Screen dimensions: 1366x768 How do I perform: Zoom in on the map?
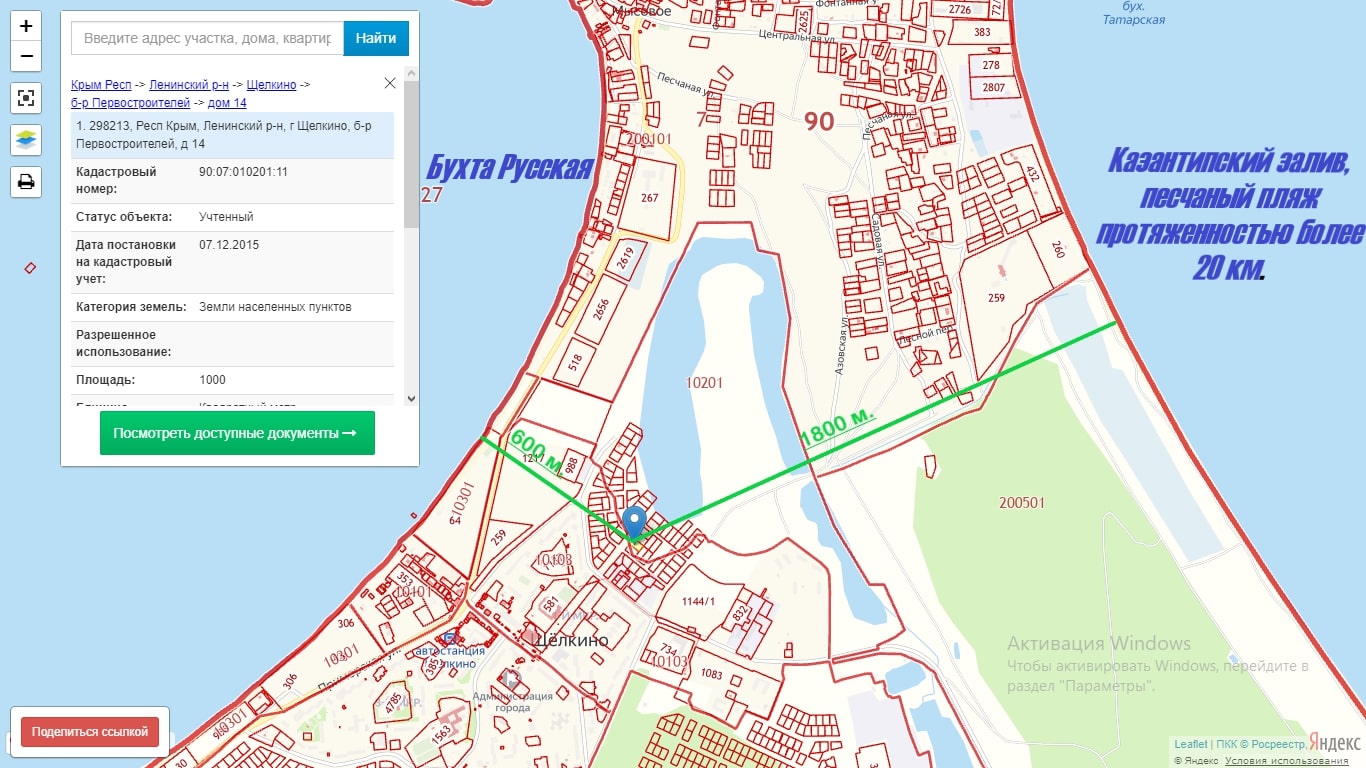pos(26,27)
